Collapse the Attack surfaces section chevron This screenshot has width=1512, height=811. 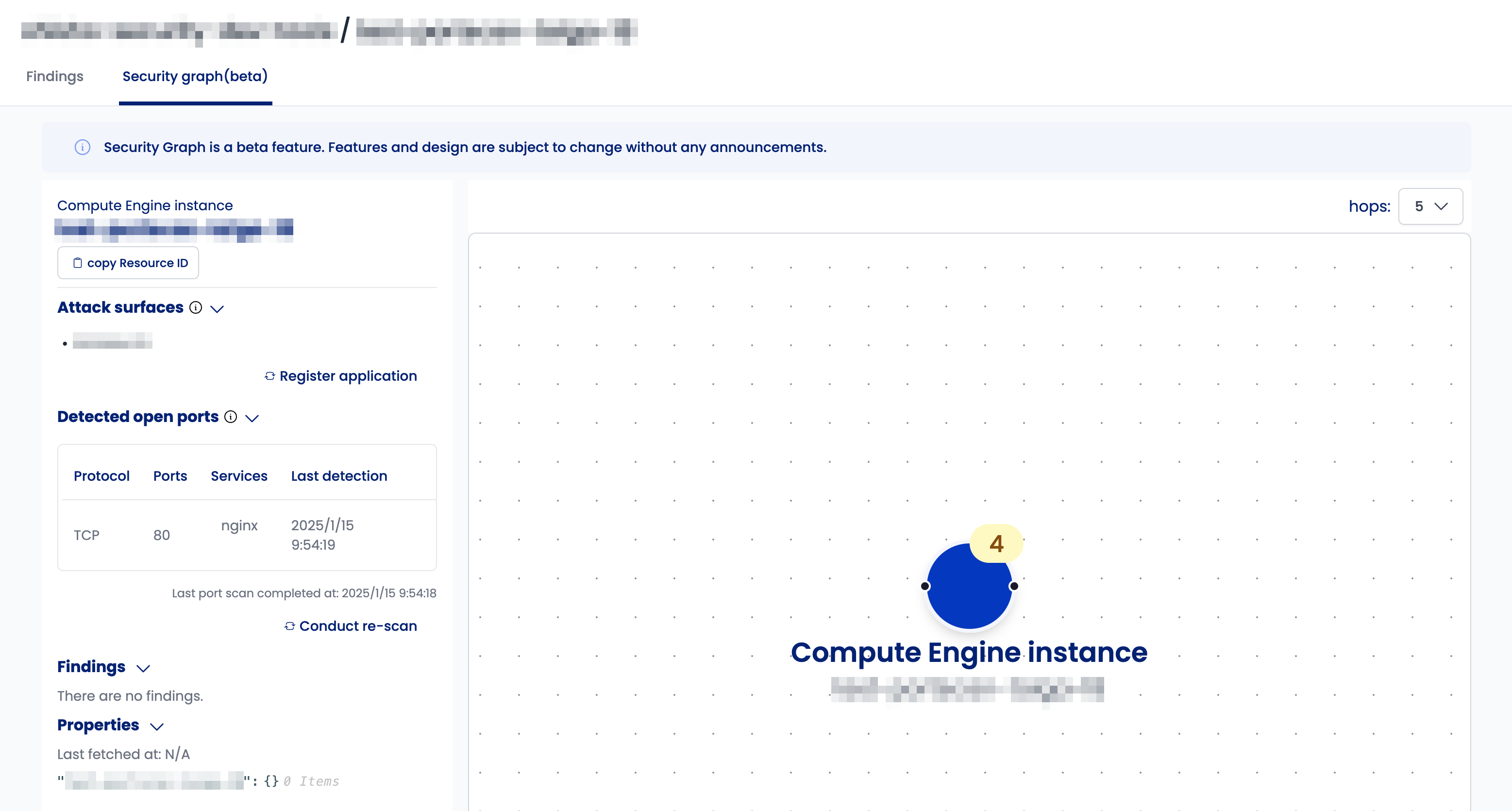click(217, 309)
